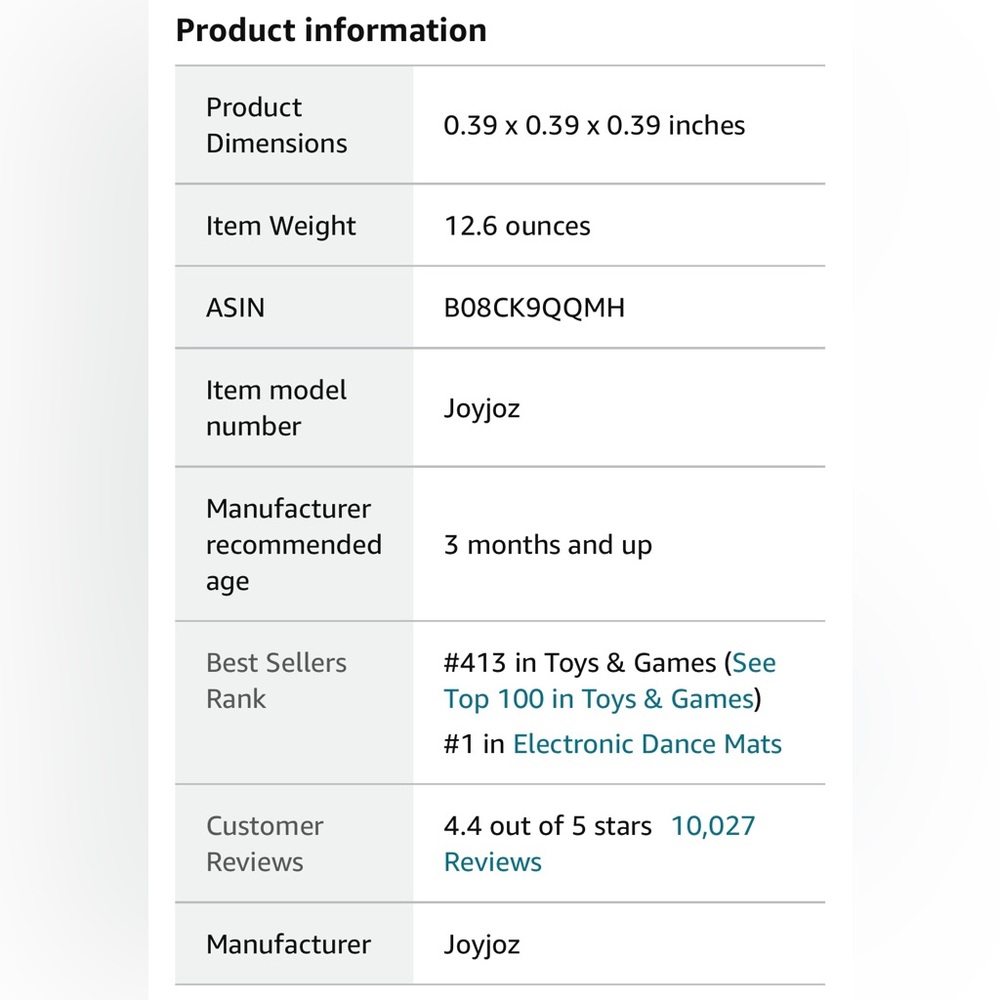Screen dimensions: 1000x1000
Task: Click the Item Weight label
Action: point(281,226)
